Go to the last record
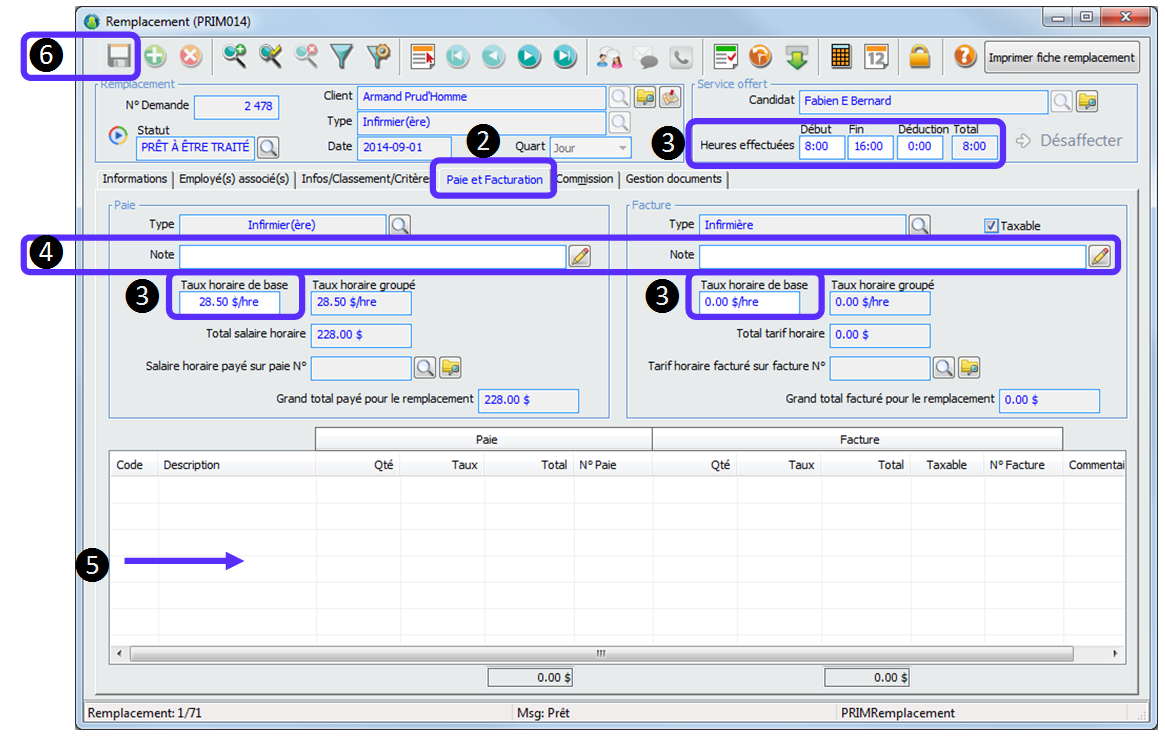The image size is (1165, 737). click(x=565, y=57)
